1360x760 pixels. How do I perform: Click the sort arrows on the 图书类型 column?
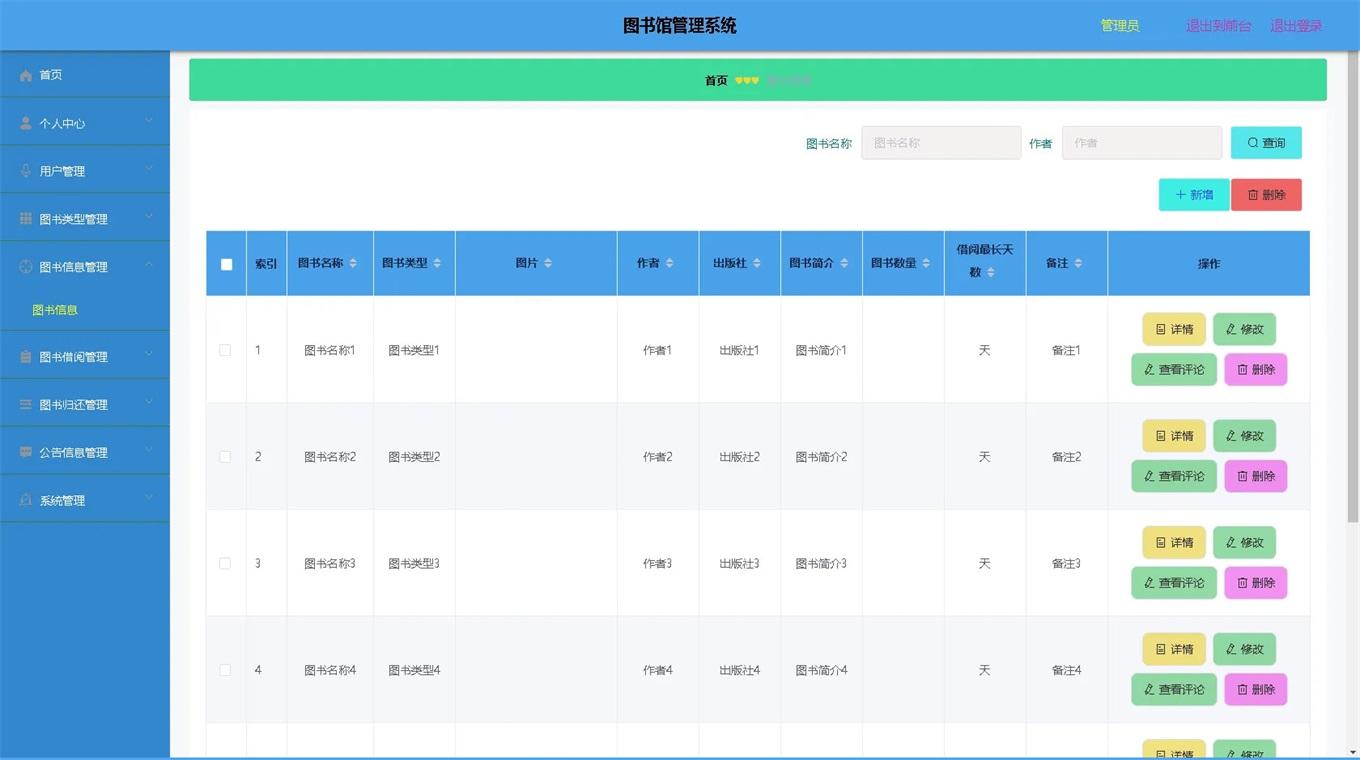(437, 263)
